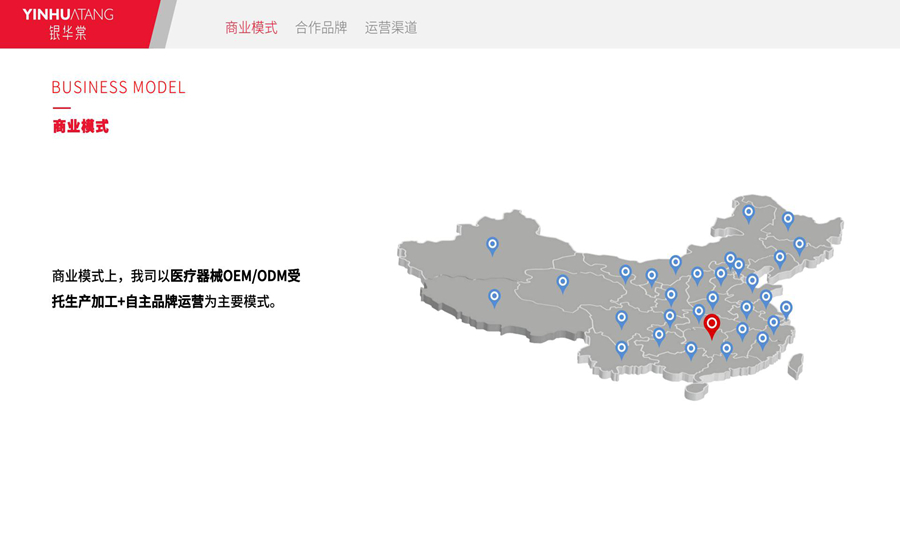Screen dimensions: 900x552
Task: Click the Liaoning pin in the northeast
Action: click(x=780, y=257)
